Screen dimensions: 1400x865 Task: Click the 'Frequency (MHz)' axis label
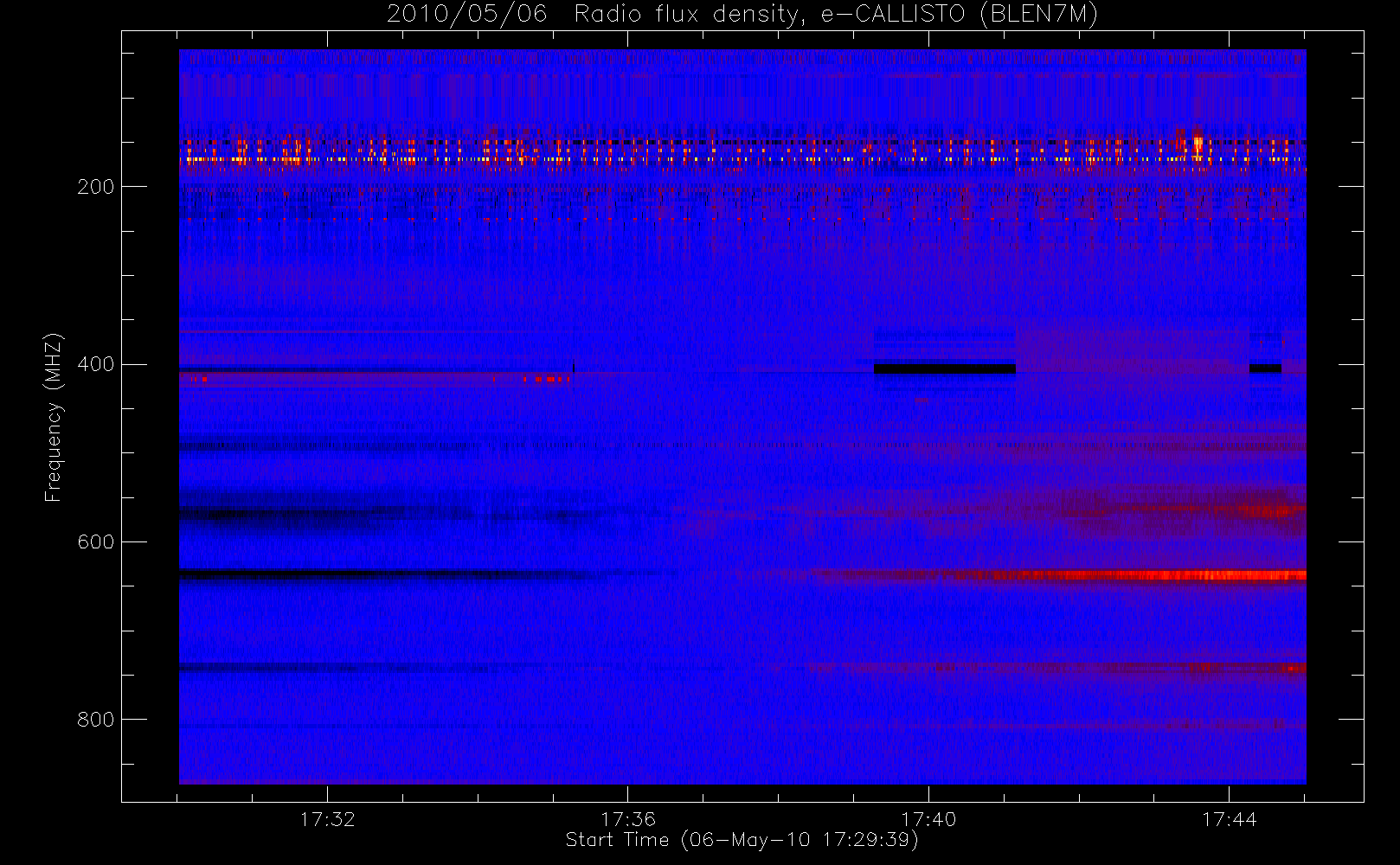[x=54, y=417]
